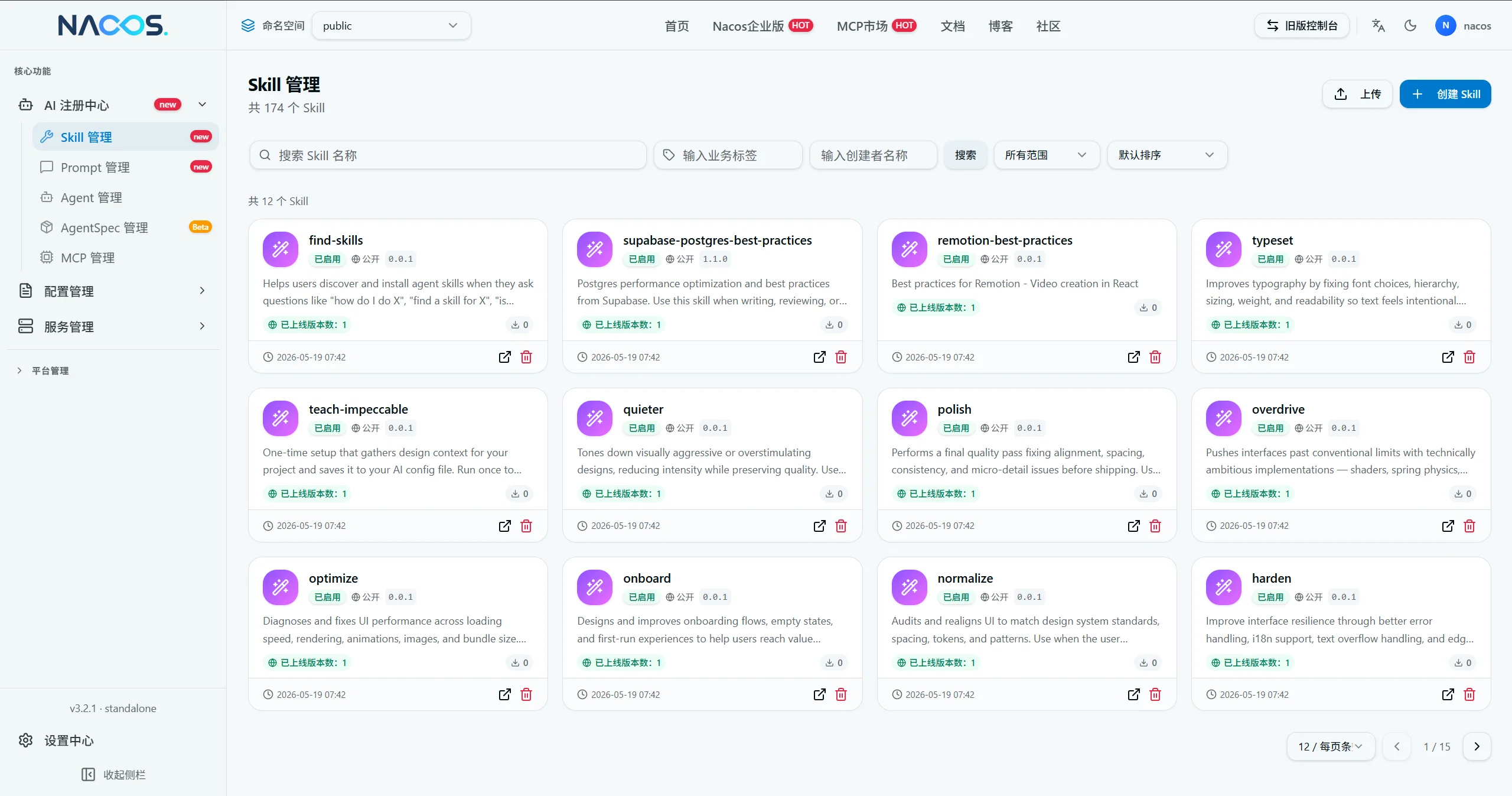Open the normalize skill external link icon
1512x796 pixels.
(x=1133, y=694)
